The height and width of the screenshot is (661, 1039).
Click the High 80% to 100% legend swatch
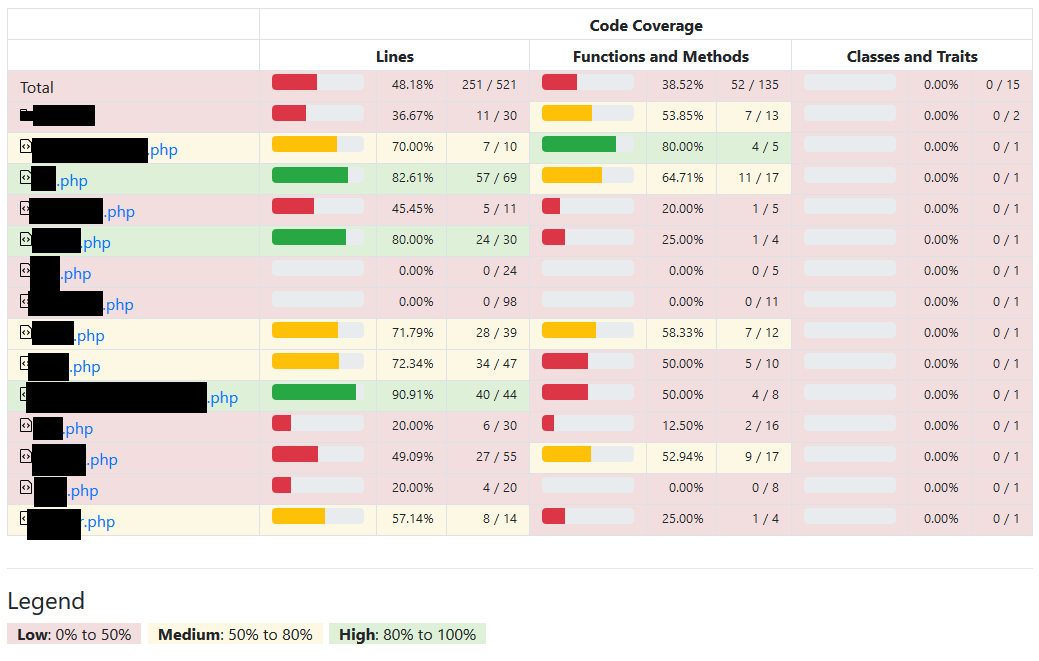(x=408, y=634)
